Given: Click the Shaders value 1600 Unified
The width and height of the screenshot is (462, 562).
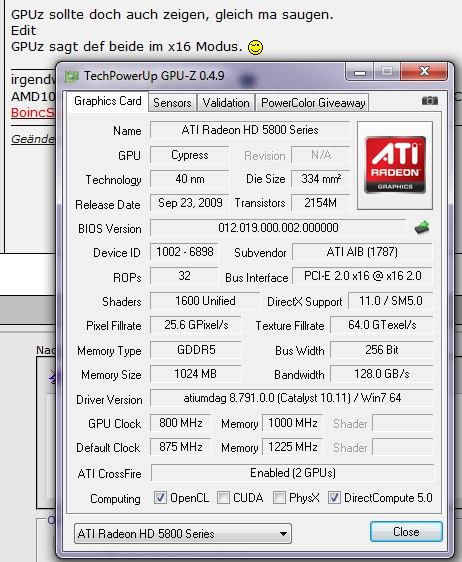Looking at the screenshot, I should coord(205,301).
